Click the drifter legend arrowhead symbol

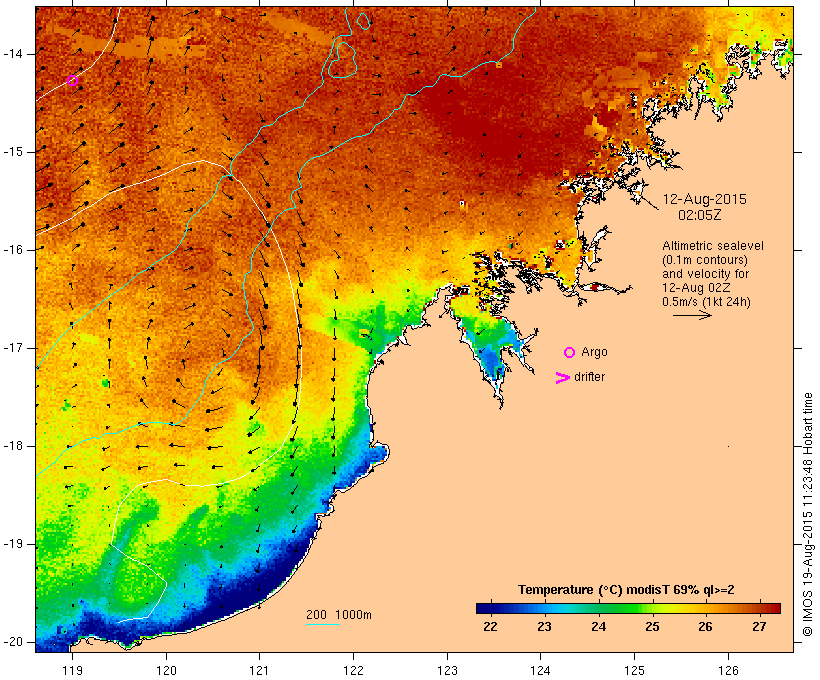pos(562,378)
